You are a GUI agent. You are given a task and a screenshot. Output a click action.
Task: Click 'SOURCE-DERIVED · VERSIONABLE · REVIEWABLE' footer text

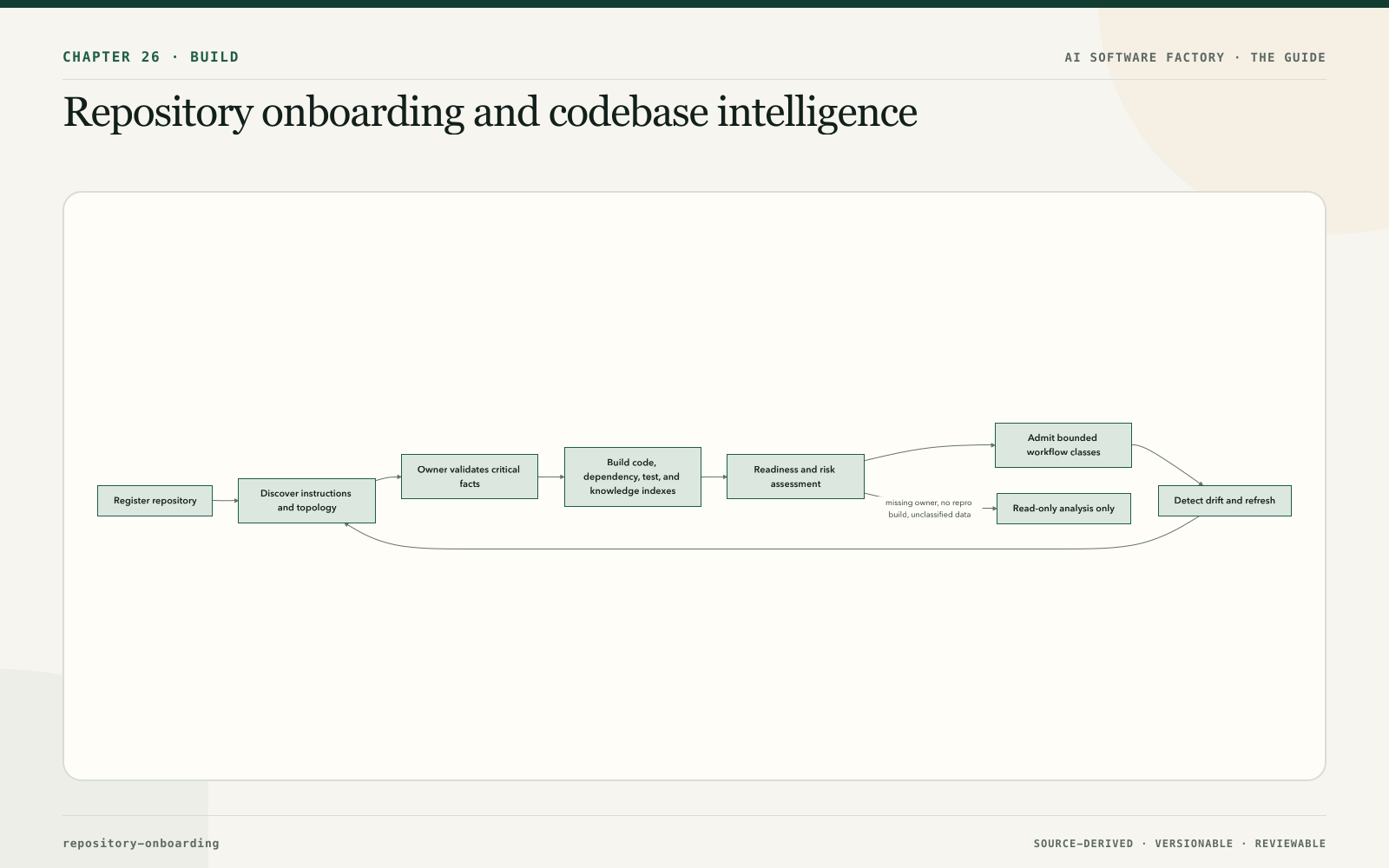[x=1180, y=844]
